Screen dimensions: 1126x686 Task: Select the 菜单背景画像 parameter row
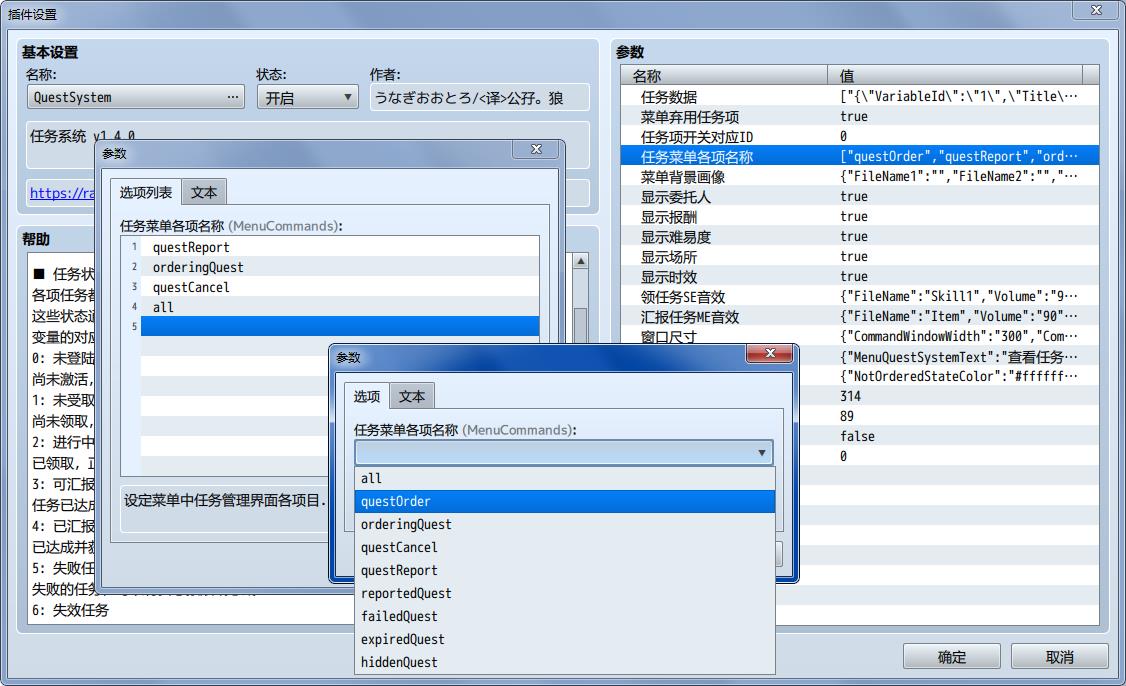coord(860,177)
